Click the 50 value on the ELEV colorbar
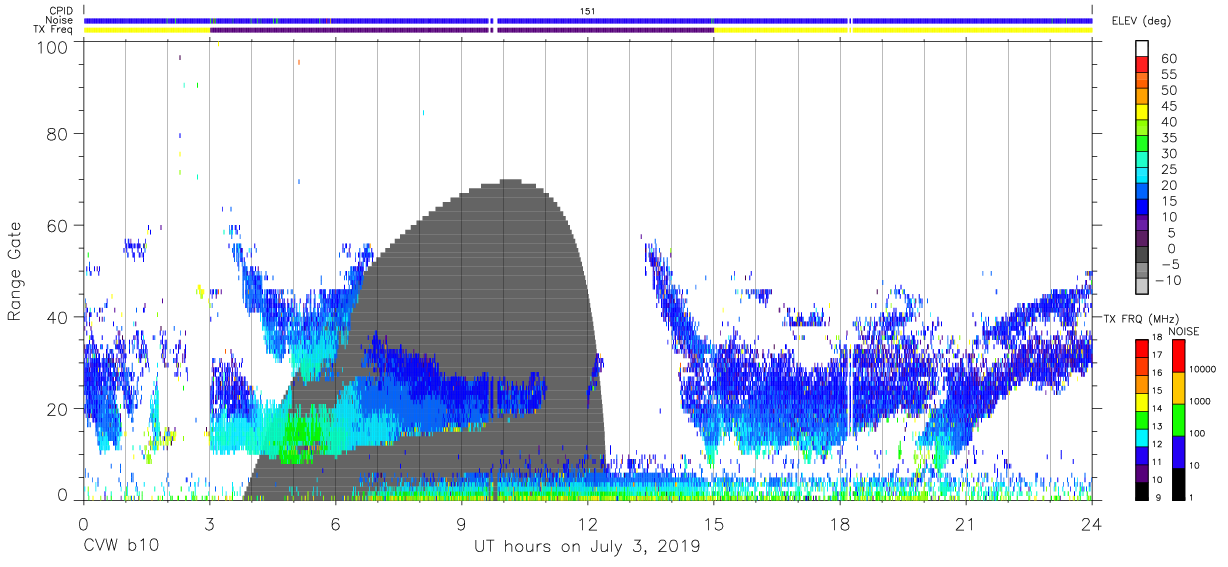This screenshot has height=567, width=1228. (x=1168, y=91)
